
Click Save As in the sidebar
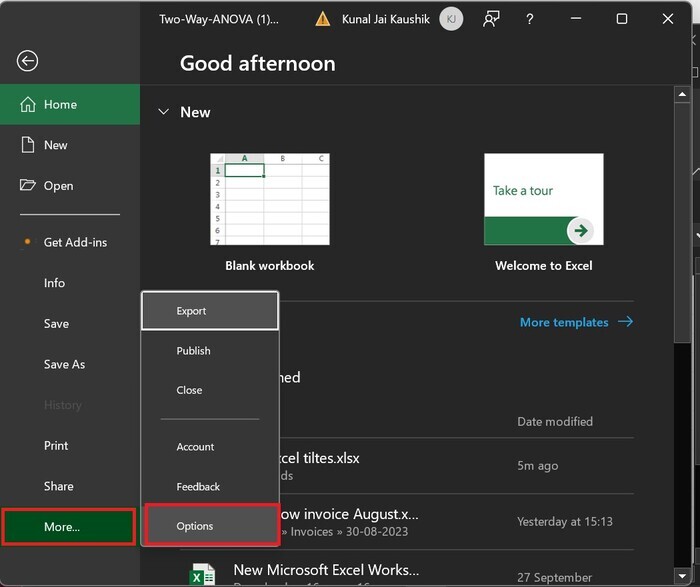[64, 364]
